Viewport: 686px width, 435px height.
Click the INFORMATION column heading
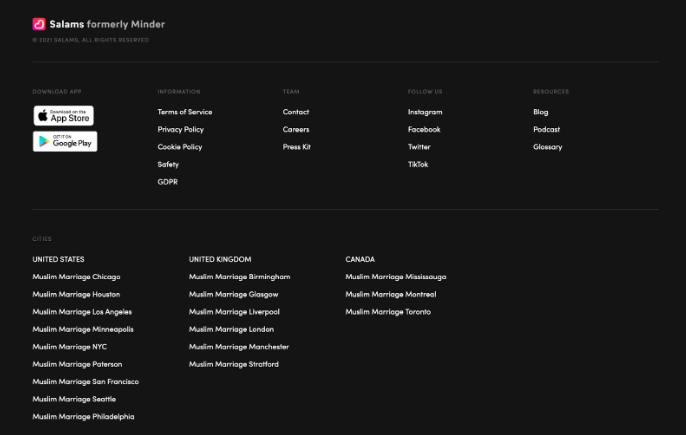point(179,91)
